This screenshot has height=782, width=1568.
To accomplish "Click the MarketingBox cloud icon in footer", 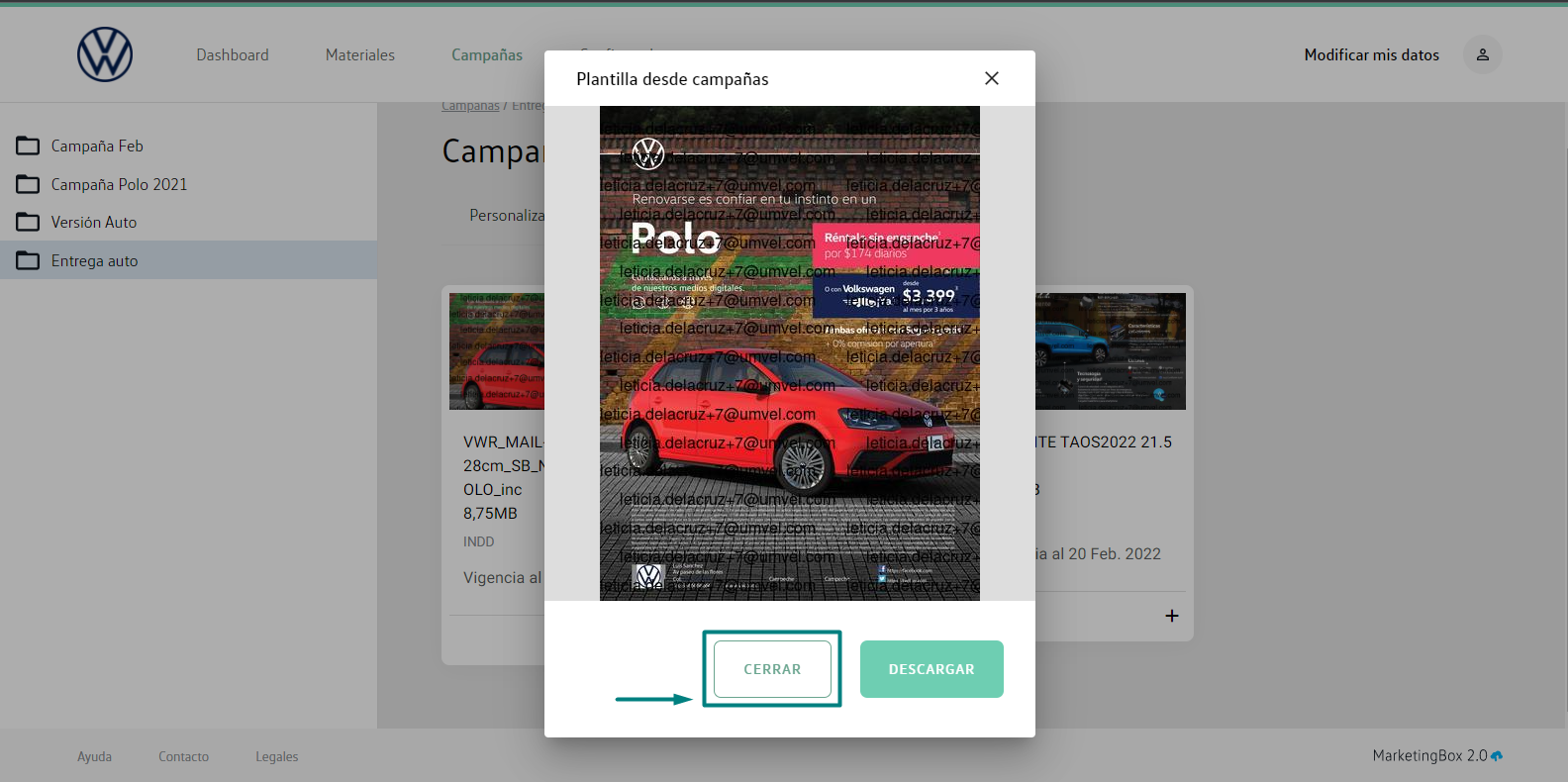I will 1497,756.
